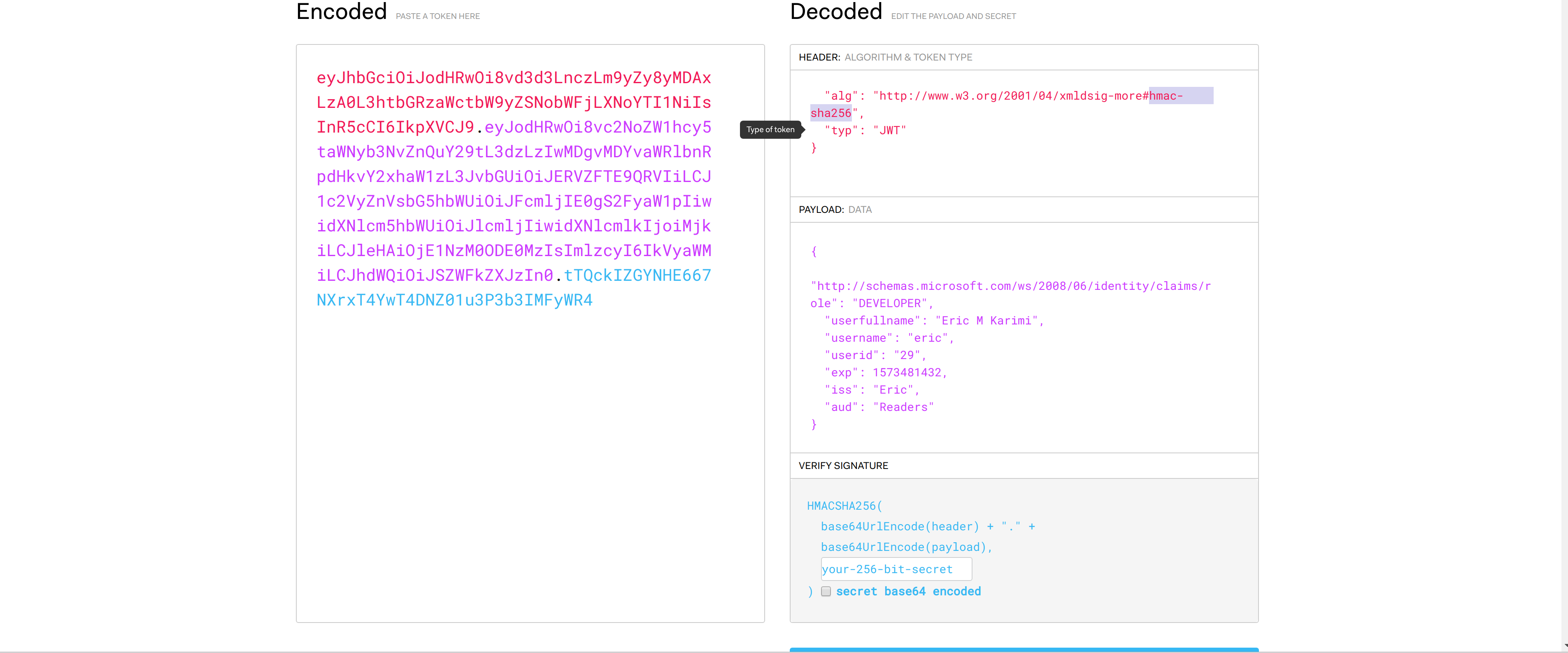Click the blue button at the page bottom

(x=1023, y=651)
